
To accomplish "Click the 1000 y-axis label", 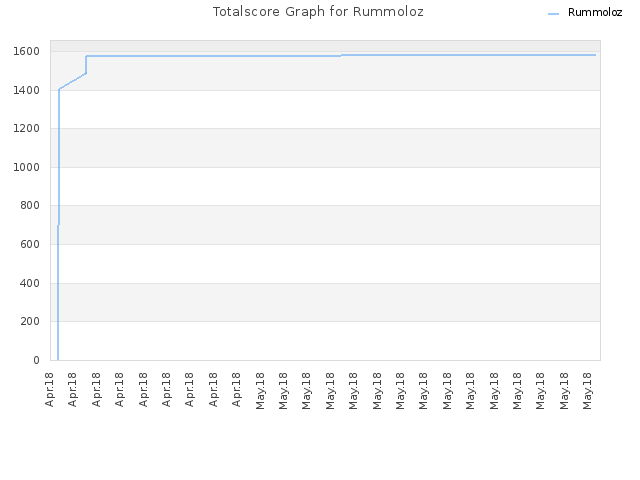I will point(27,167).
